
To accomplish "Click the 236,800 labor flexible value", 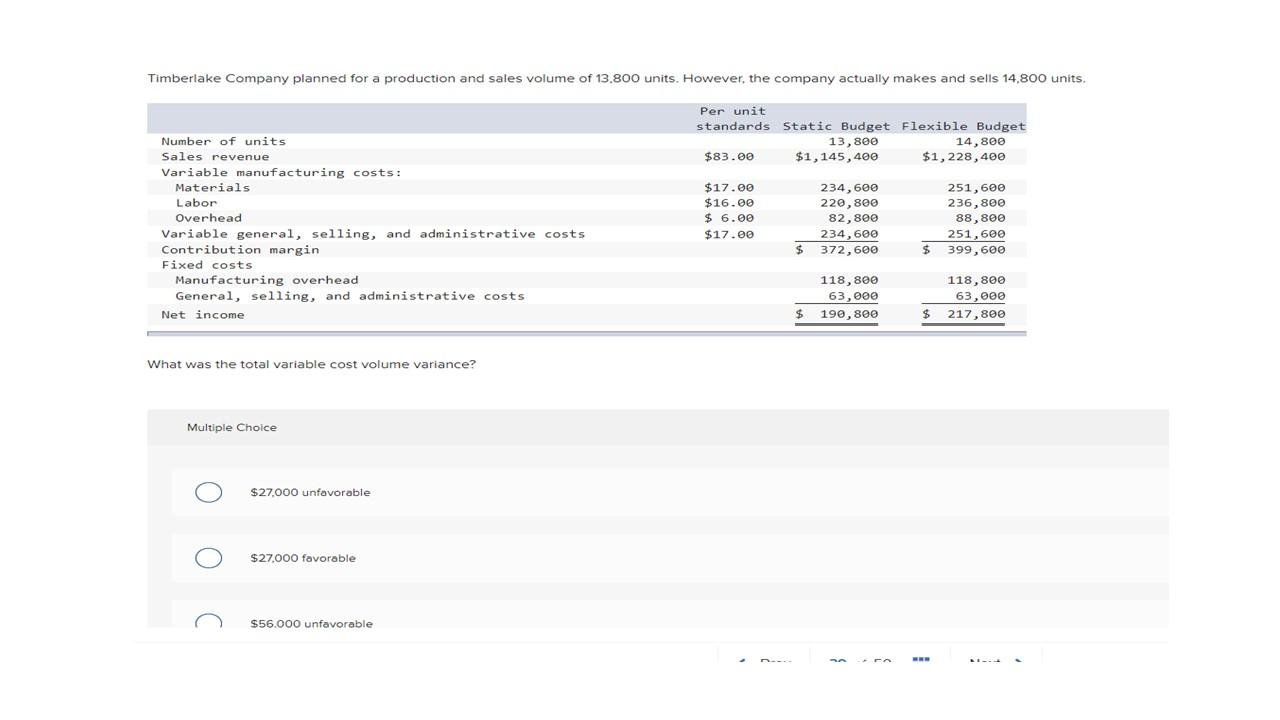I will [x=977, y=203].
